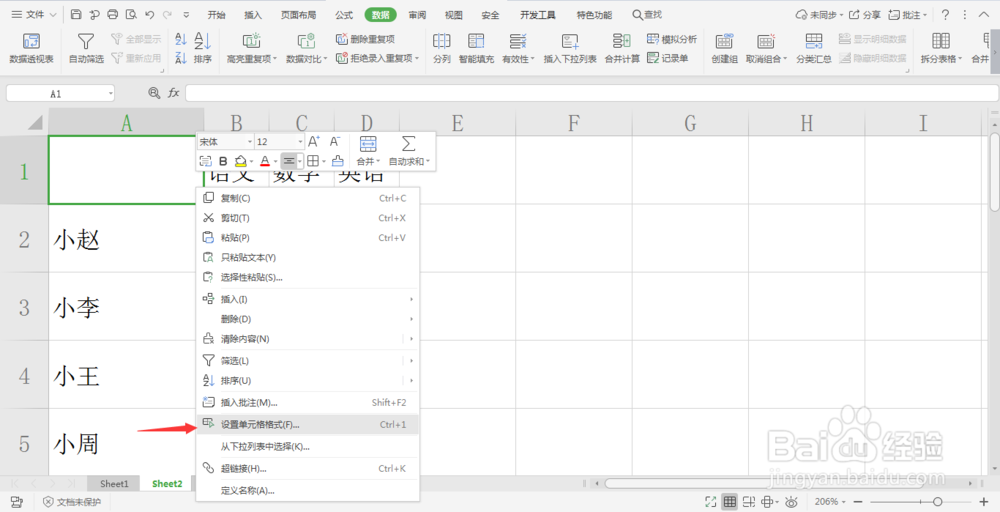
Task: Click the zoom slider handle in status bar
Action: coord(938,502)
